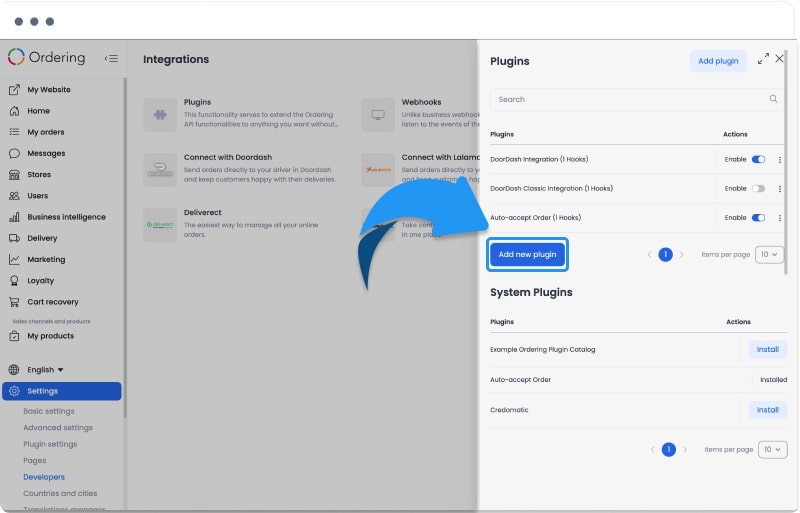Click the Cart recovery cart icon

click(14, 302)
